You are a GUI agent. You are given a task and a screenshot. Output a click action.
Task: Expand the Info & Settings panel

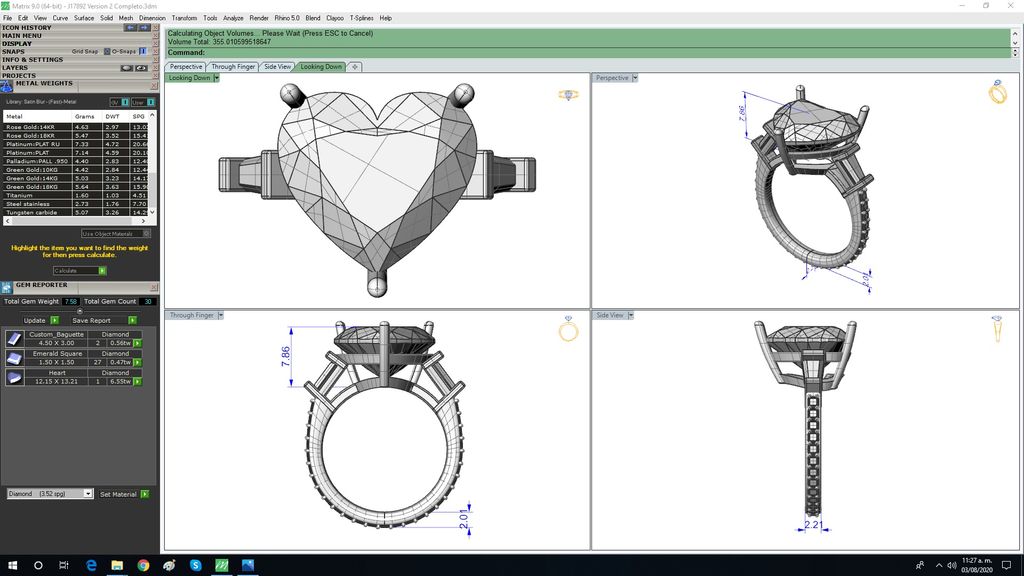coord(33,59)
